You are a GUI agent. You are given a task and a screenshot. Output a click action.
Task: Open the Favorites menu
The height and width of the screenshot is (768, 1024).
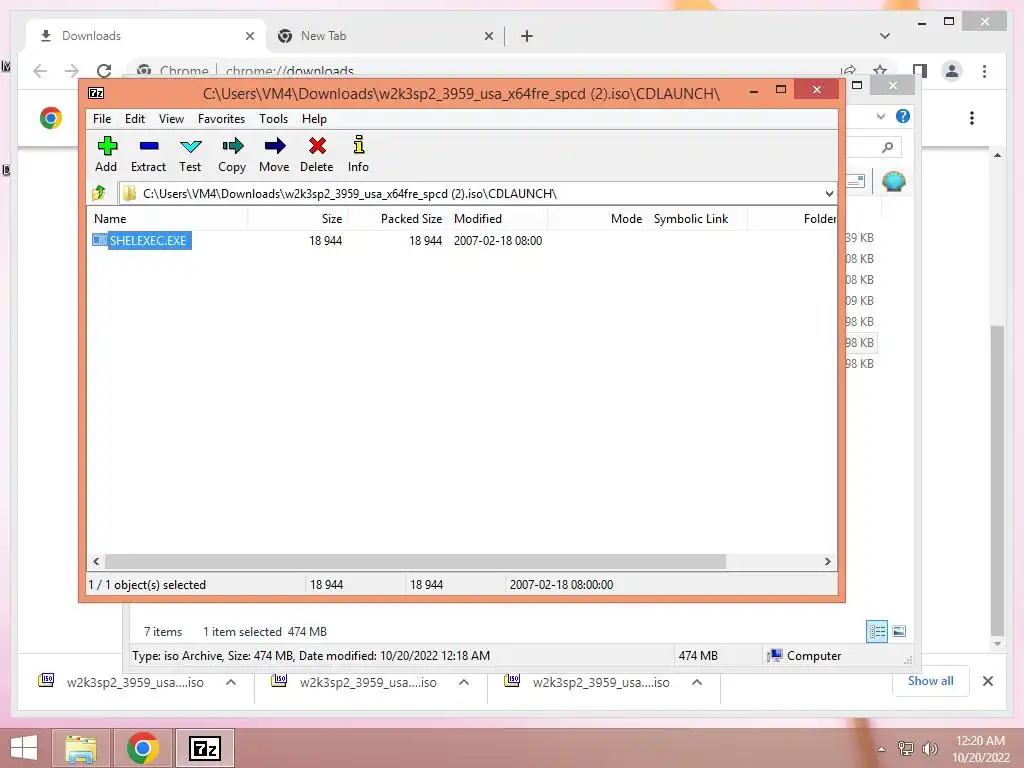click(221, 119)
